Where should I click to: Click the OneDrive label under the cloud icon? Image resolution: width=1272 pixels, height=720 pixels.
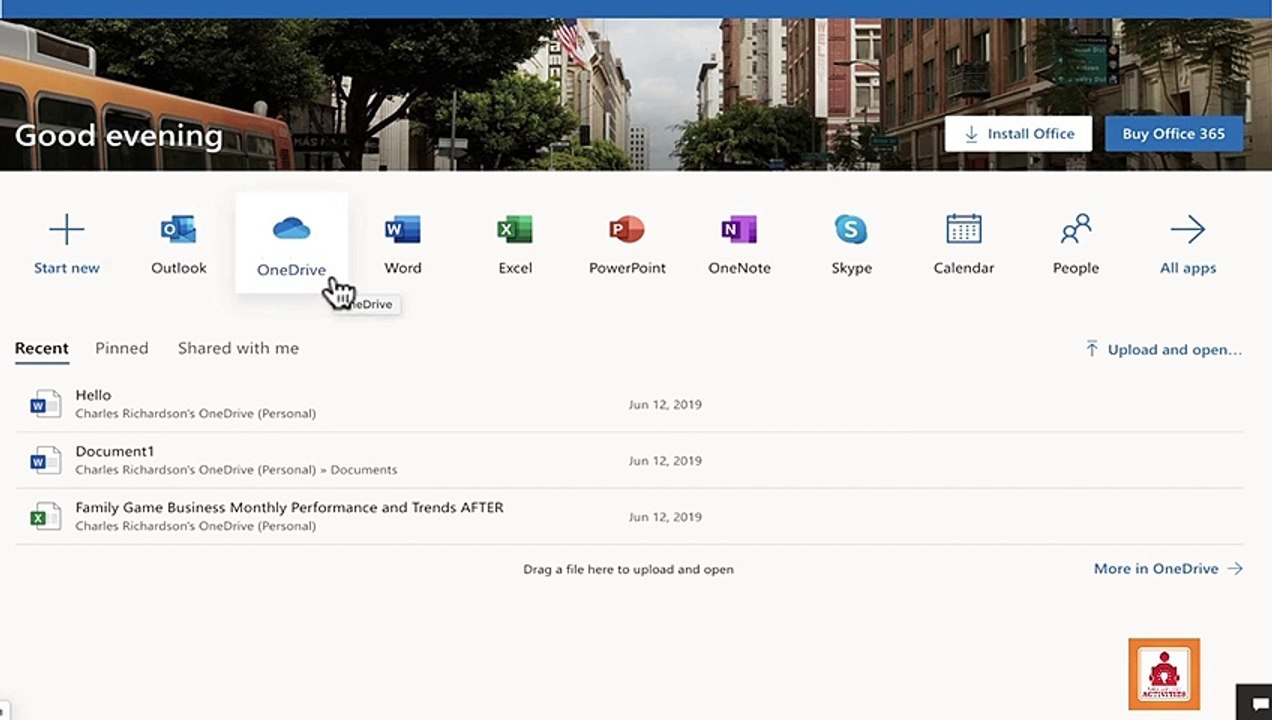tap(291, 269)
